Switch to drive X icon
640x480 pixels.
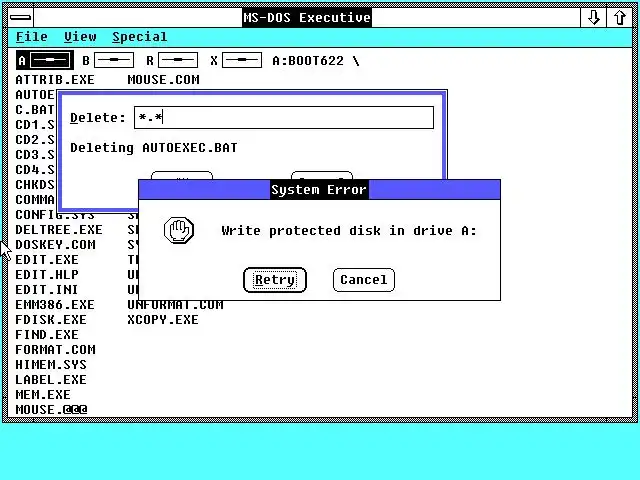[236, 60]
